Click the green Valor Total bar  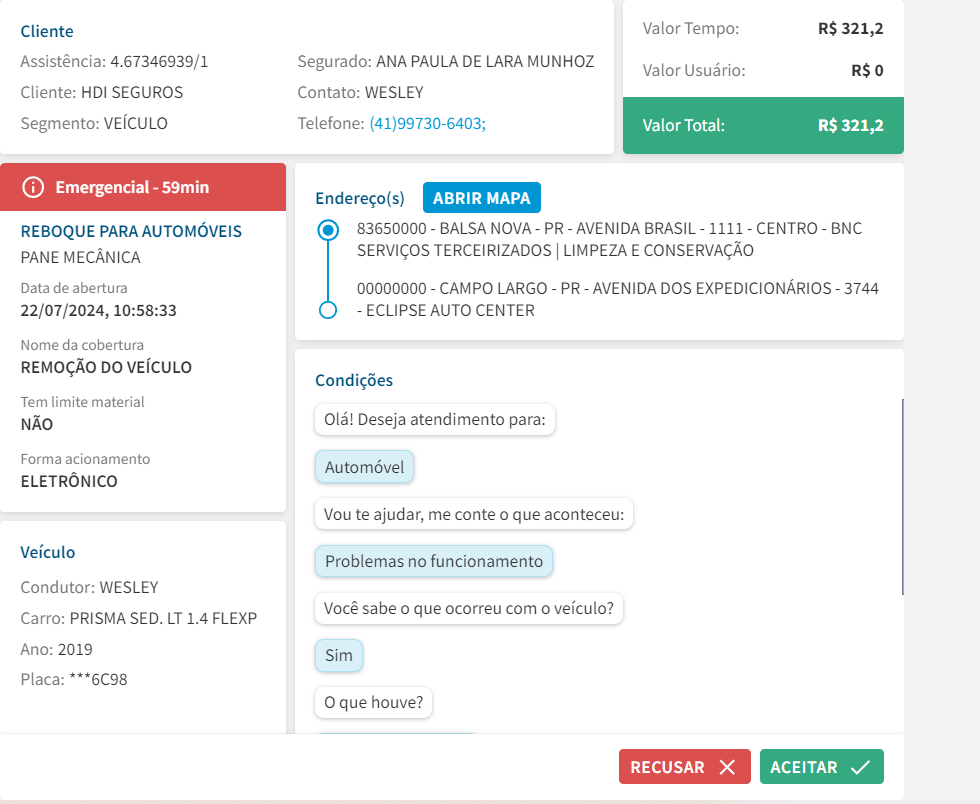pyautogui.click(x=763, y=125)
